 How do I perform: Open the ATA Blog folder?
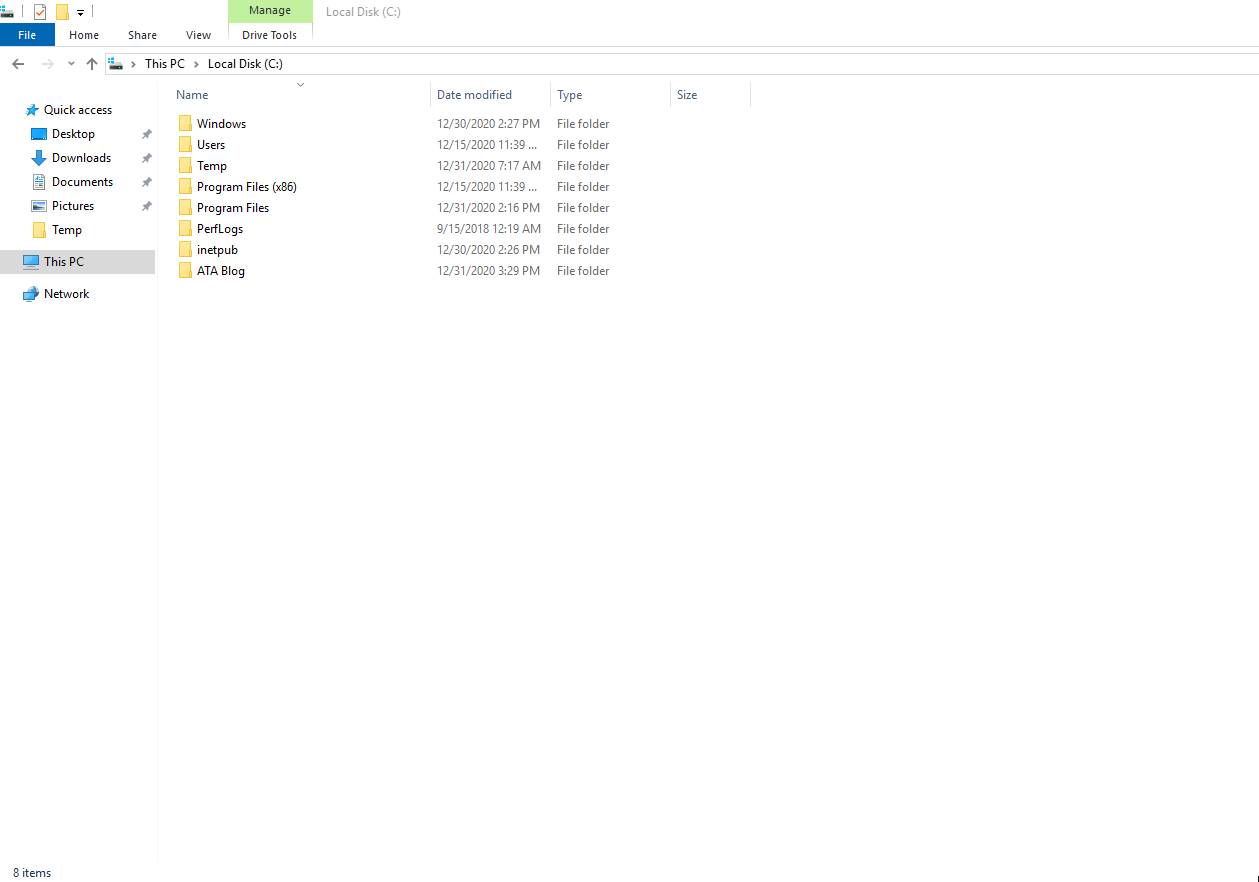pos(221,270)
